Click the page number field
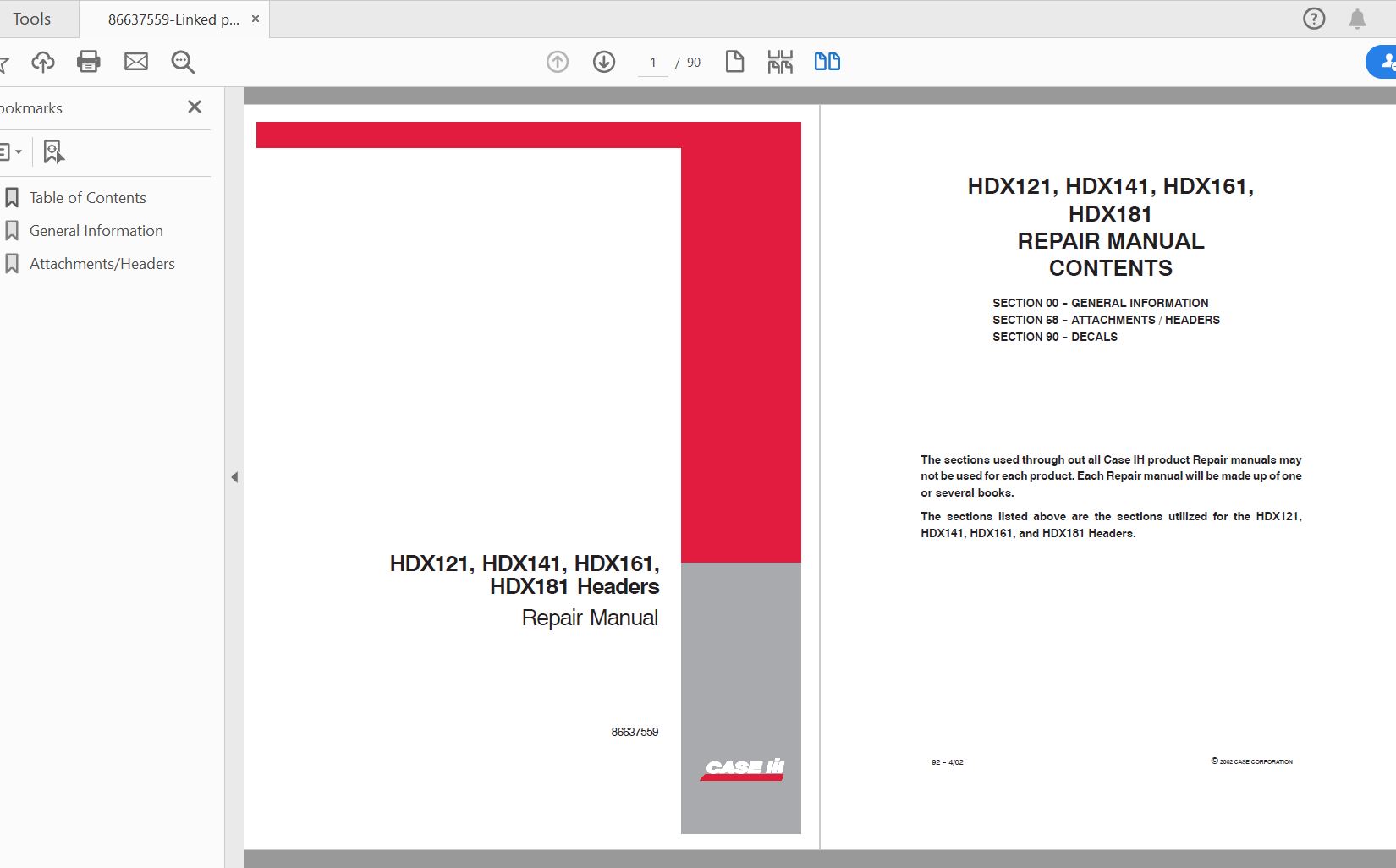 [x=651, y=62]
